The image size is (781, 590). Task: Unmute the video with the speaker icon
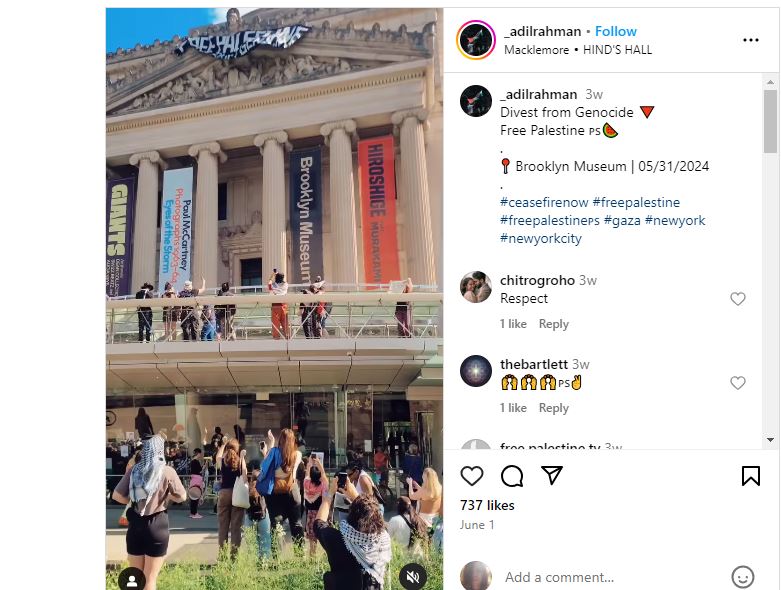413,577
